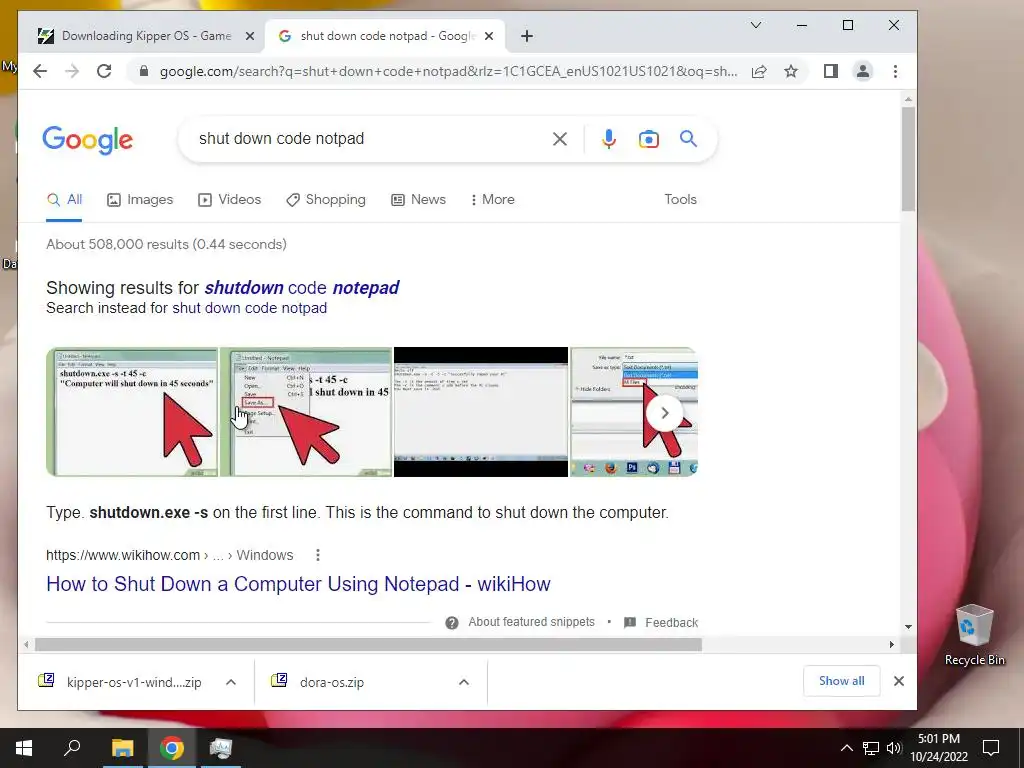Viewport: 1024px width, 768px height.
Task: View site info via padlock icon
Action: click(144, 71)
